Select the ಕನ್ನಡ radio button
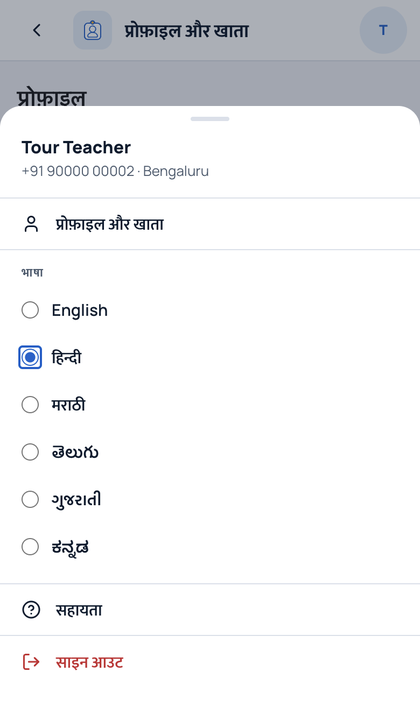This screenshot has height=707, width=420. coord(30,547)
